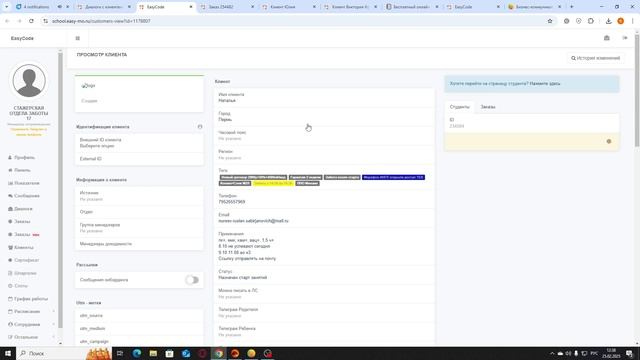
Task: Open Заказы new item icon in sidebar
Action: click(10, 235)
